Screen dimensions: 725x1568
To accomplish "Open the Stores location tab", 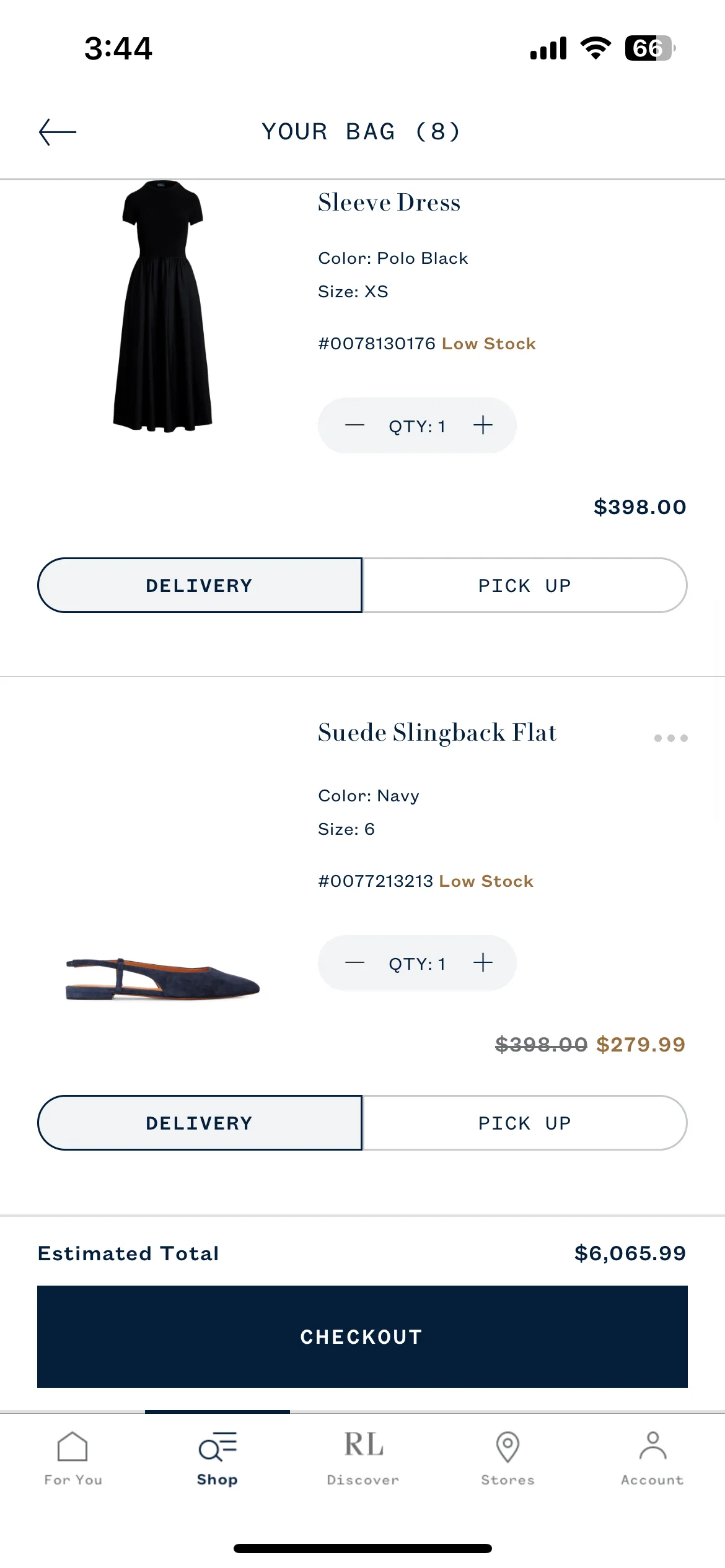I will pyautogui.click(x=507, y=1459).
